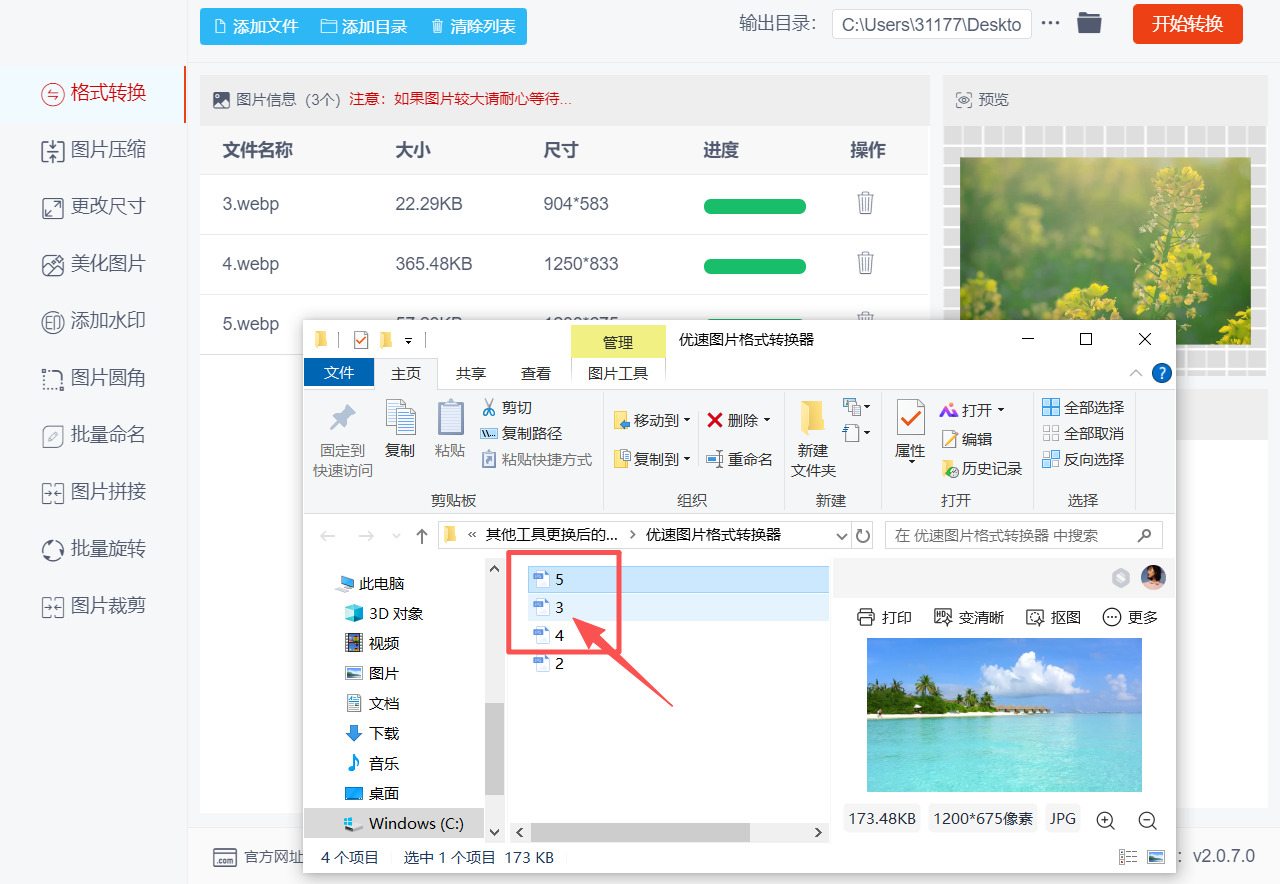Open the output folder icon in converter

pos(1089,23)
